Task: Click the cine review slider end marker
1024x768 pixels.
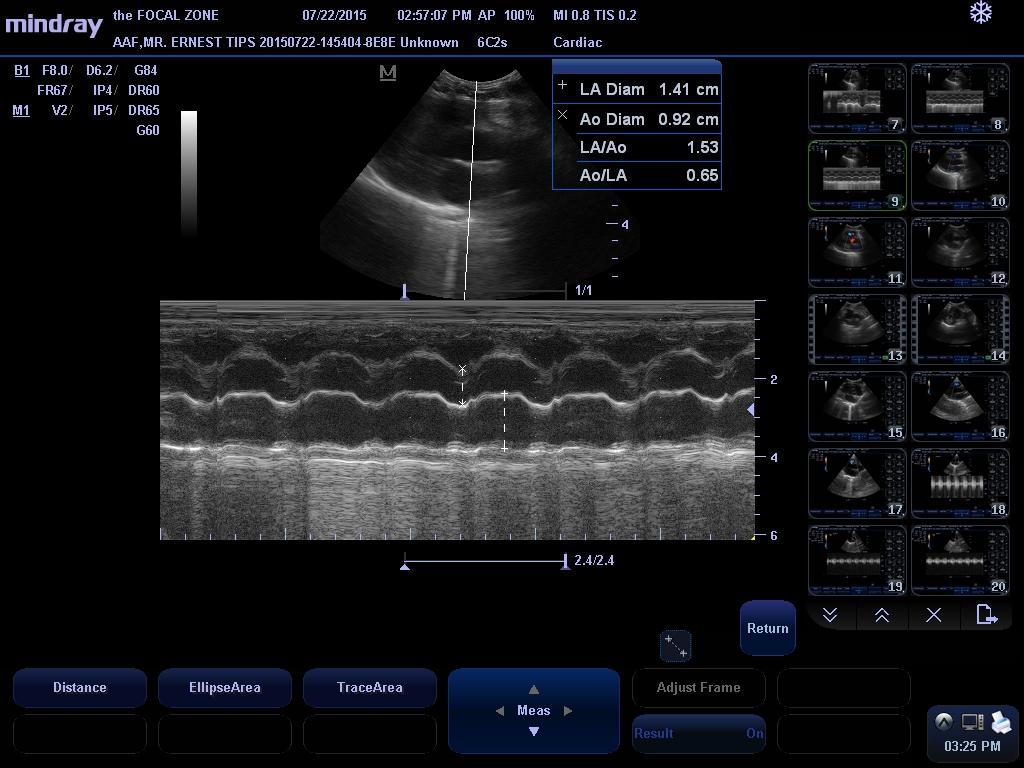Action: point(565,562)
